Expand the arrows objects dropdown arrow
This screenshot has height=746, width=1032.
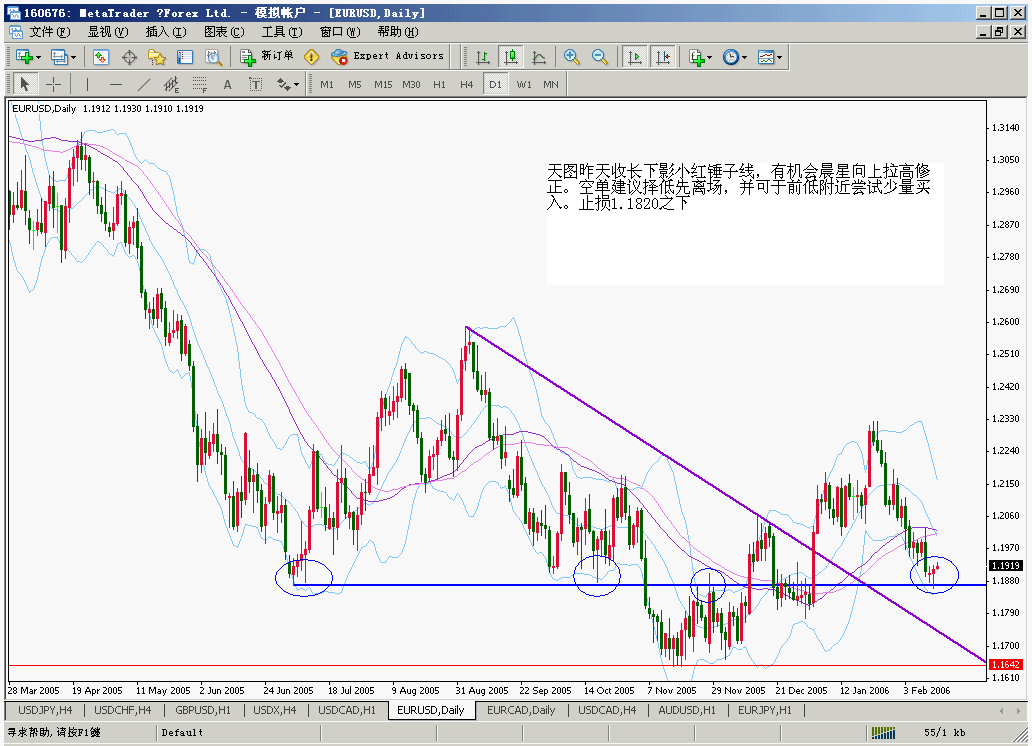297,85
